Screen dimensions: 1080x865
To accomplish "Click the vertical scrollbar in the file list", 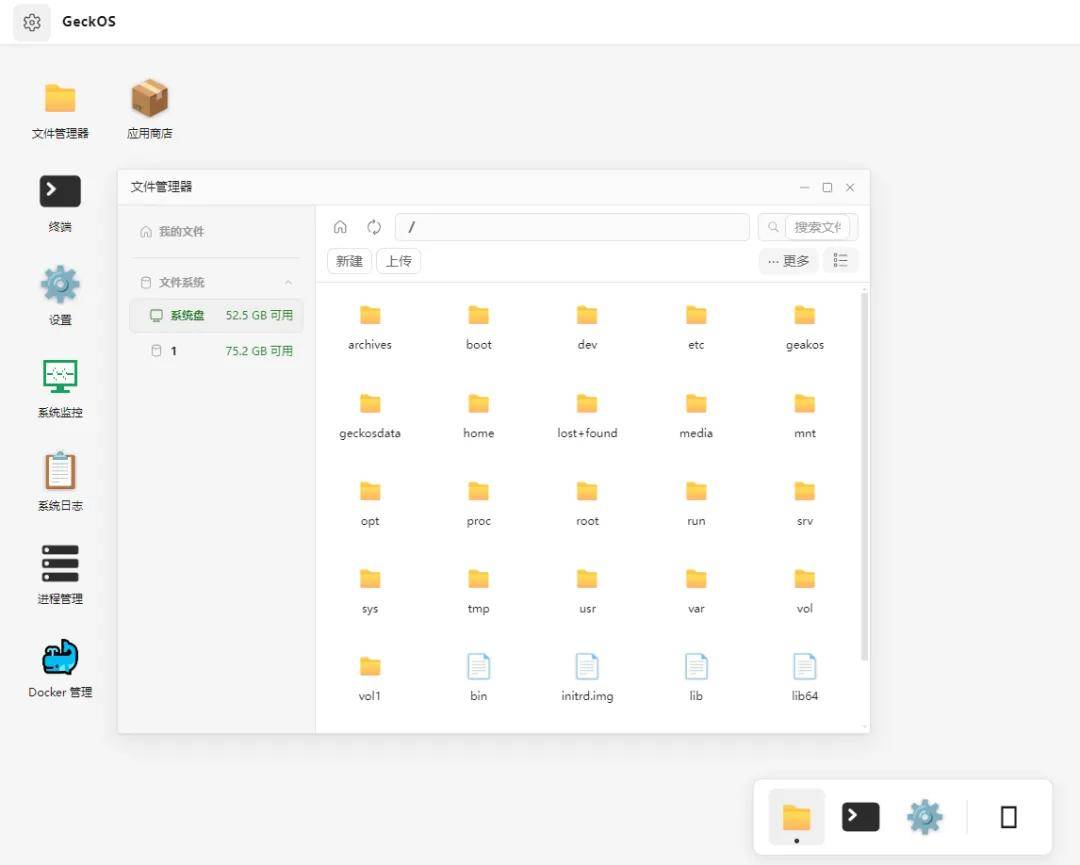I will pos(864,475).
